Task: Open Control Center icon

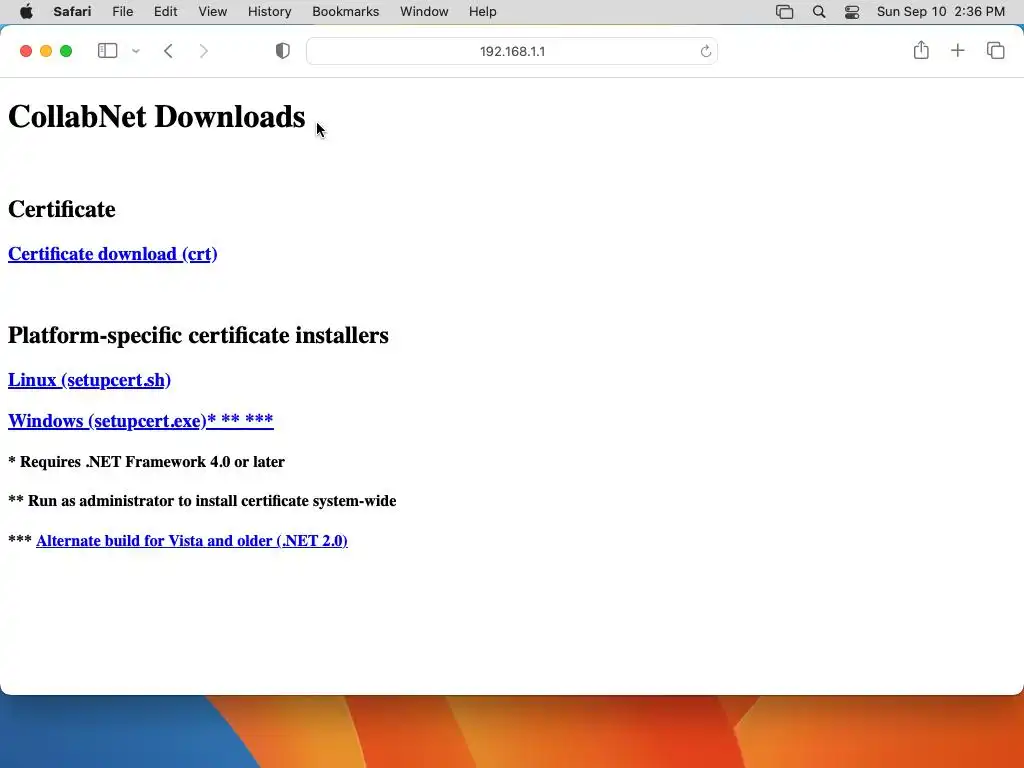Action: pyautogui.click(x=852, y=12)
